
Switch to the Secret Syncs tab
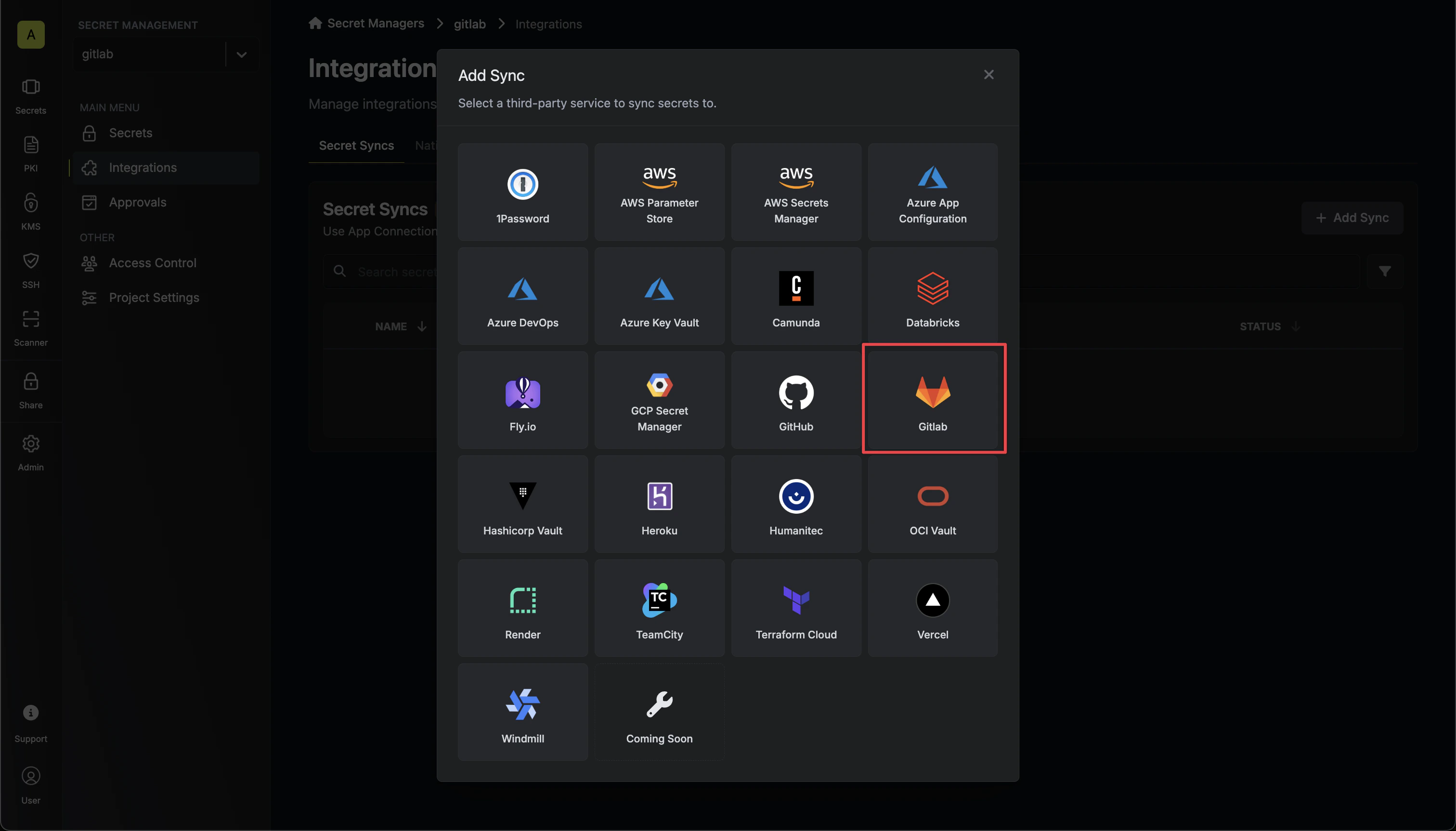(x=356, y=145)
